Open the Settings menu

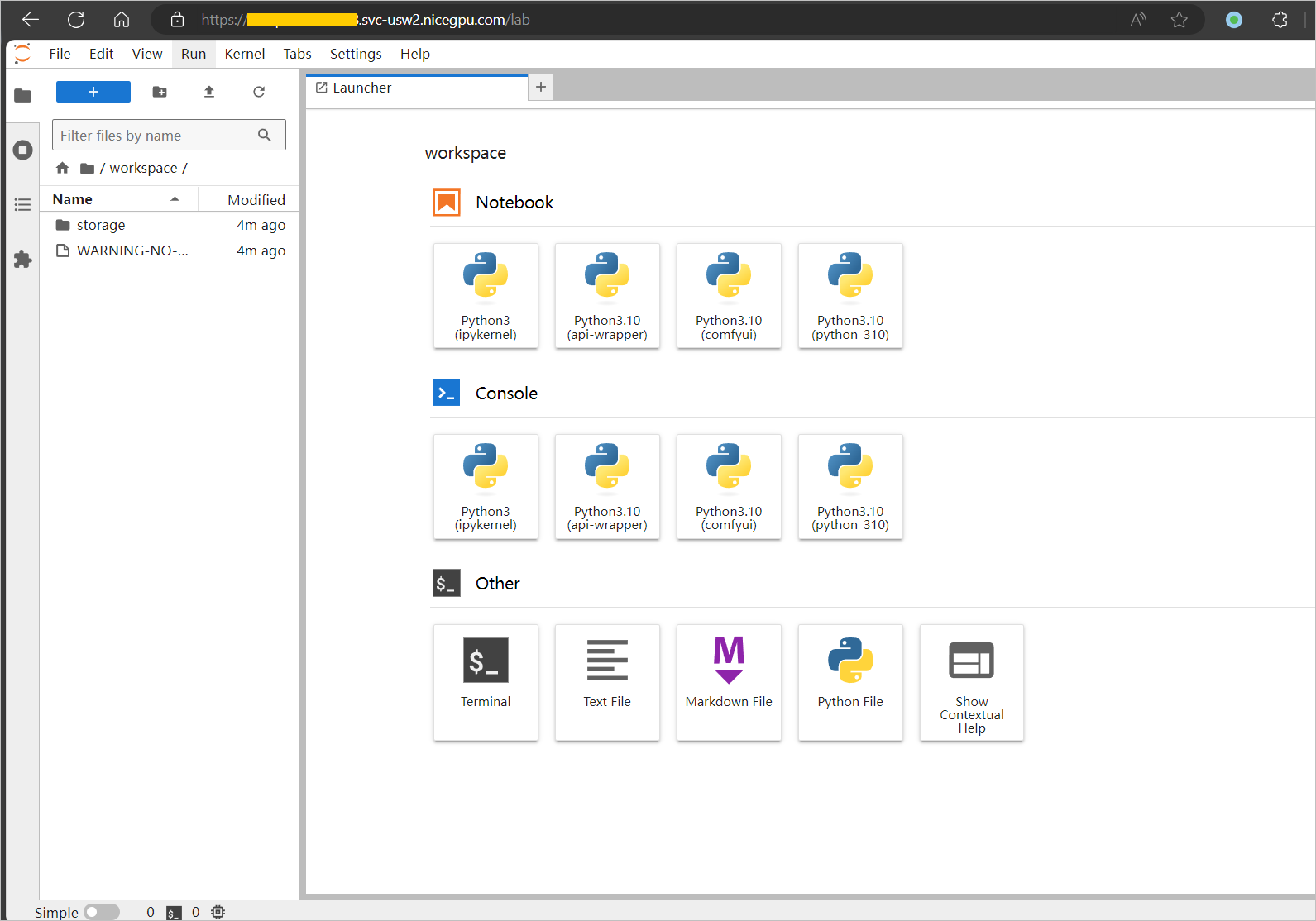point(356,54)
